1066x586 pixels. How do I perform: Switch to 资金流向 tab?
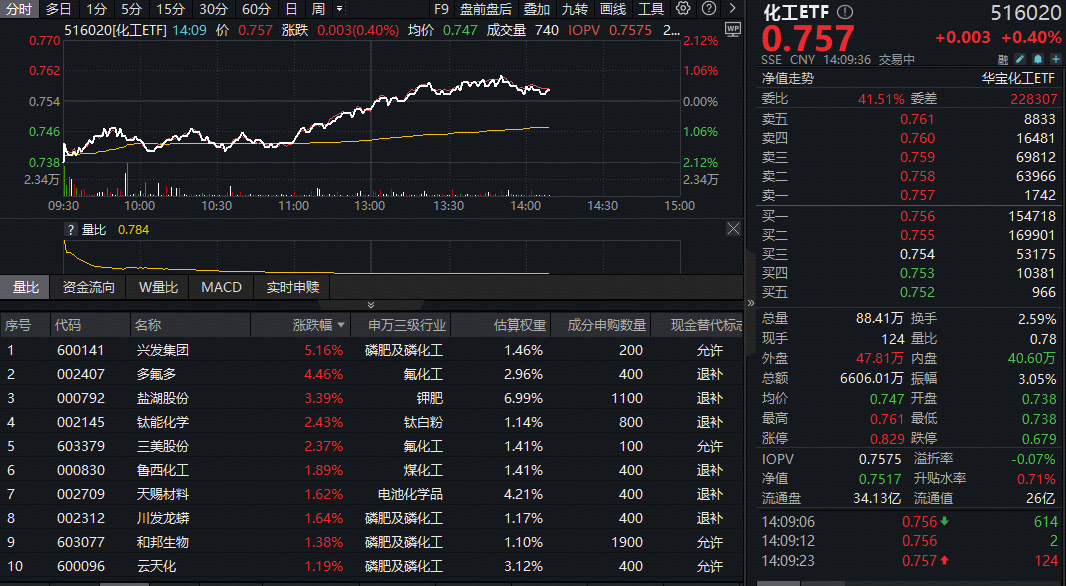89,287
